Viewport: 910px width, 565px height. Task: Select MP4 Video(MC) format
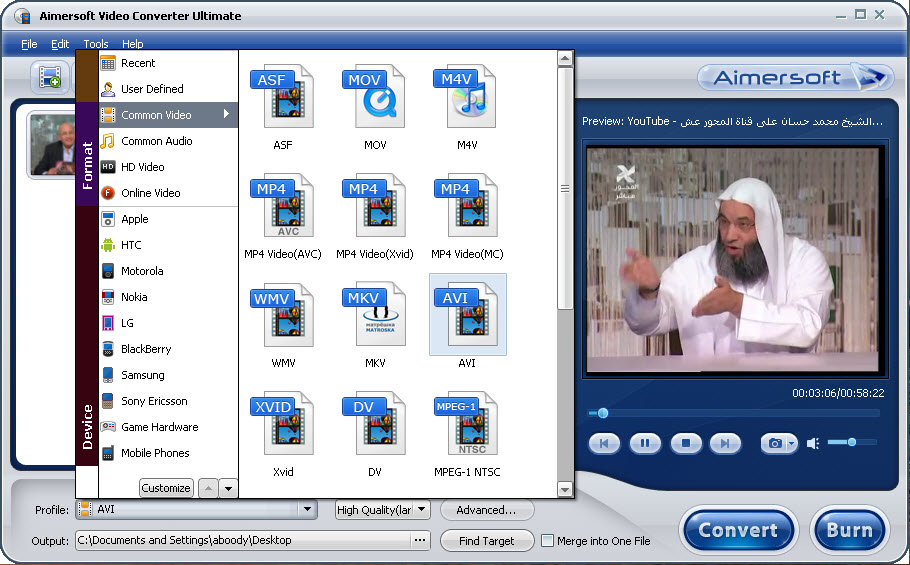point(466,206)
